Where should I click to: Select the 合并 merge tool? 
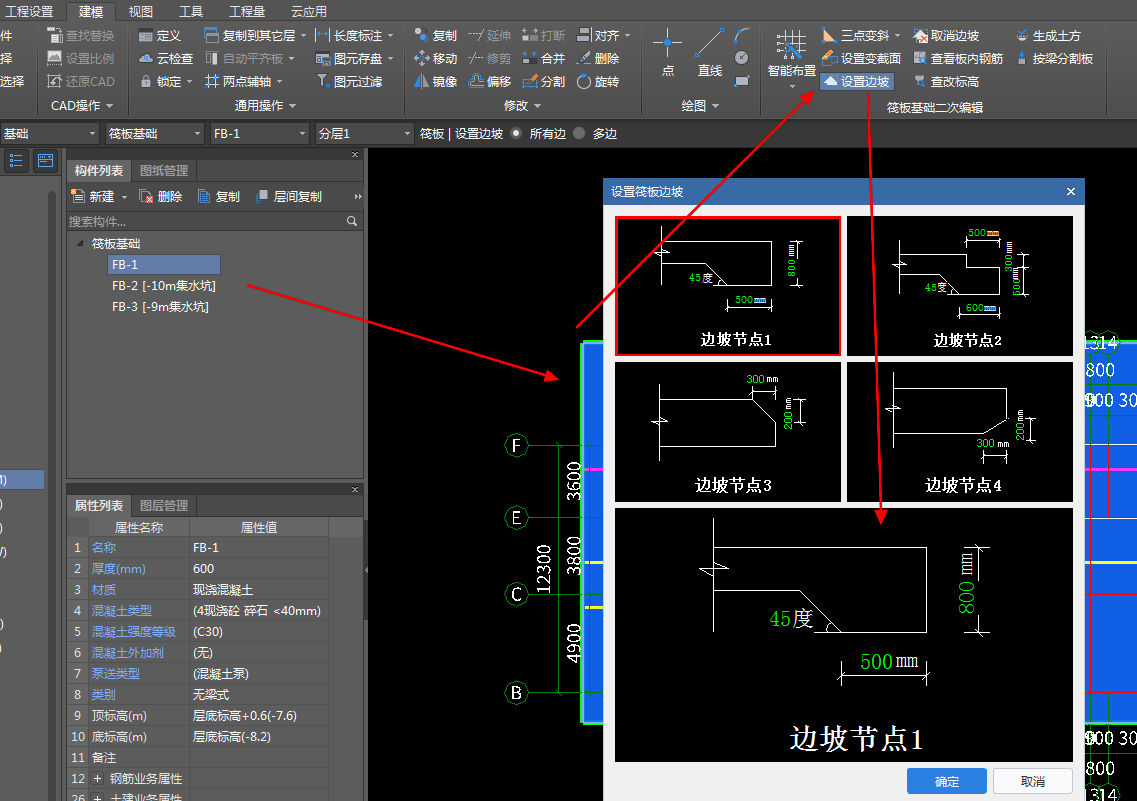coord(544,58)
